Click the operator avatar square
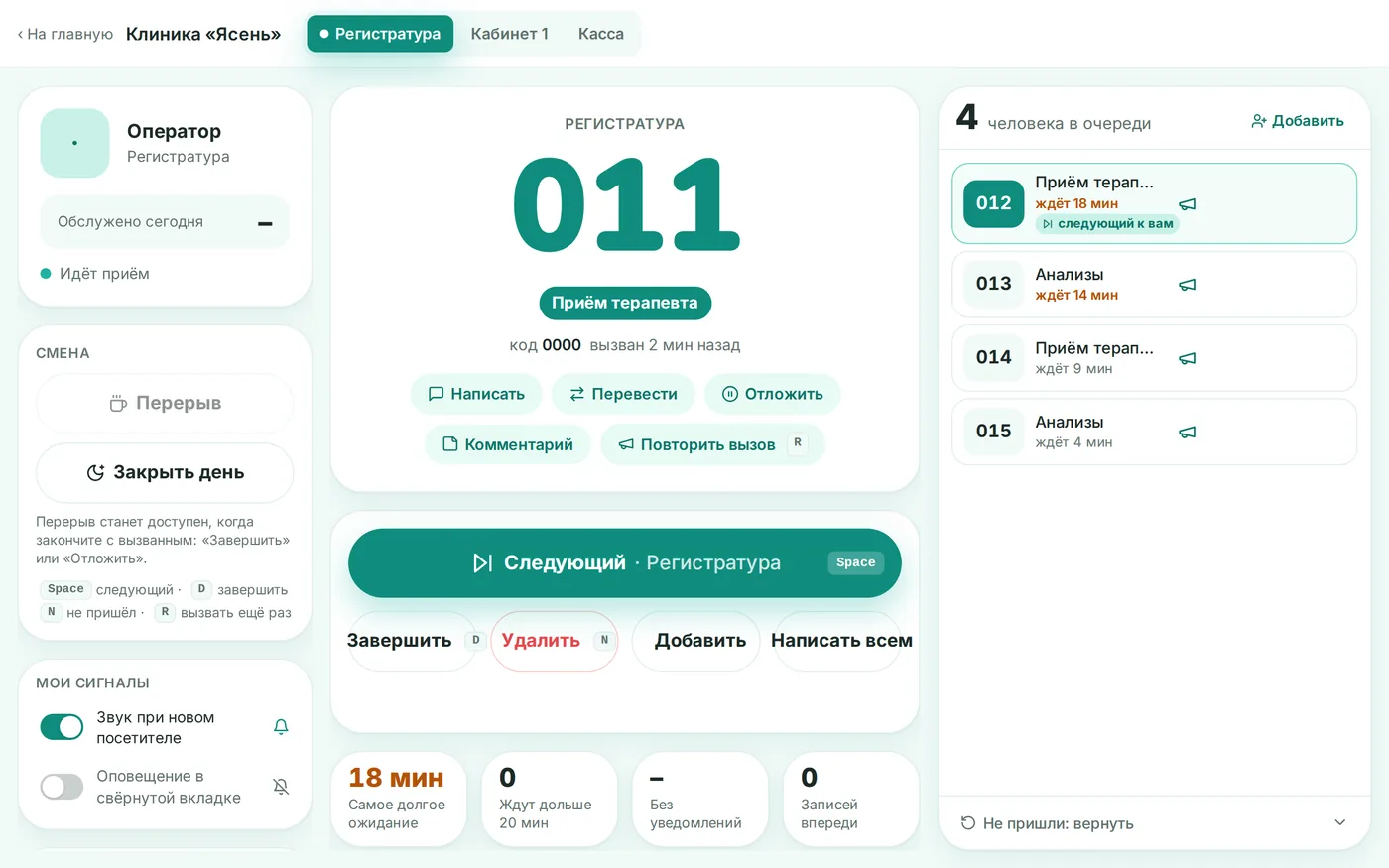Screen dimensions: 1389x868 [x=74, y=143]
